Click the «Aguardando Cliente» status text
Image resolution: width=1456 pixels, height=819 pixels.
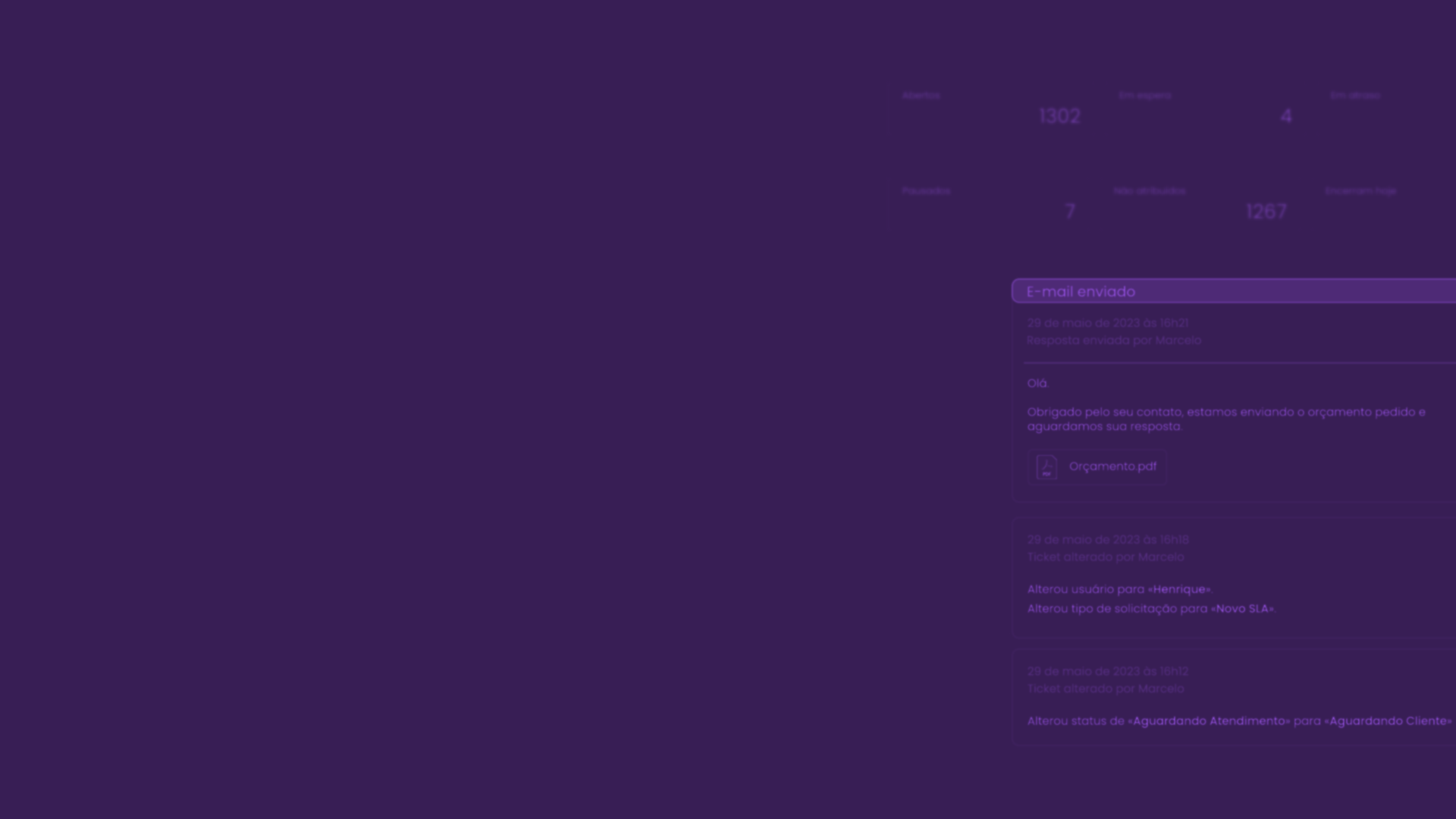click(x=1388, y=721)
